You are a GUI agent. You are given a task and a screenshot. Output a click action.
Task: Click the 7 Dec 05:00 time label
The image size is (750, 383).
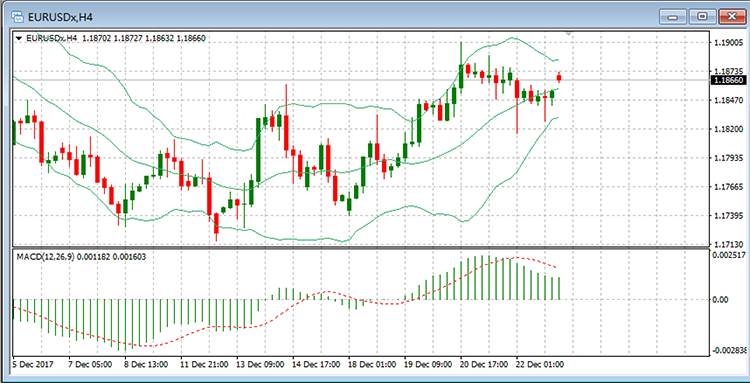[x=91, y=364]
